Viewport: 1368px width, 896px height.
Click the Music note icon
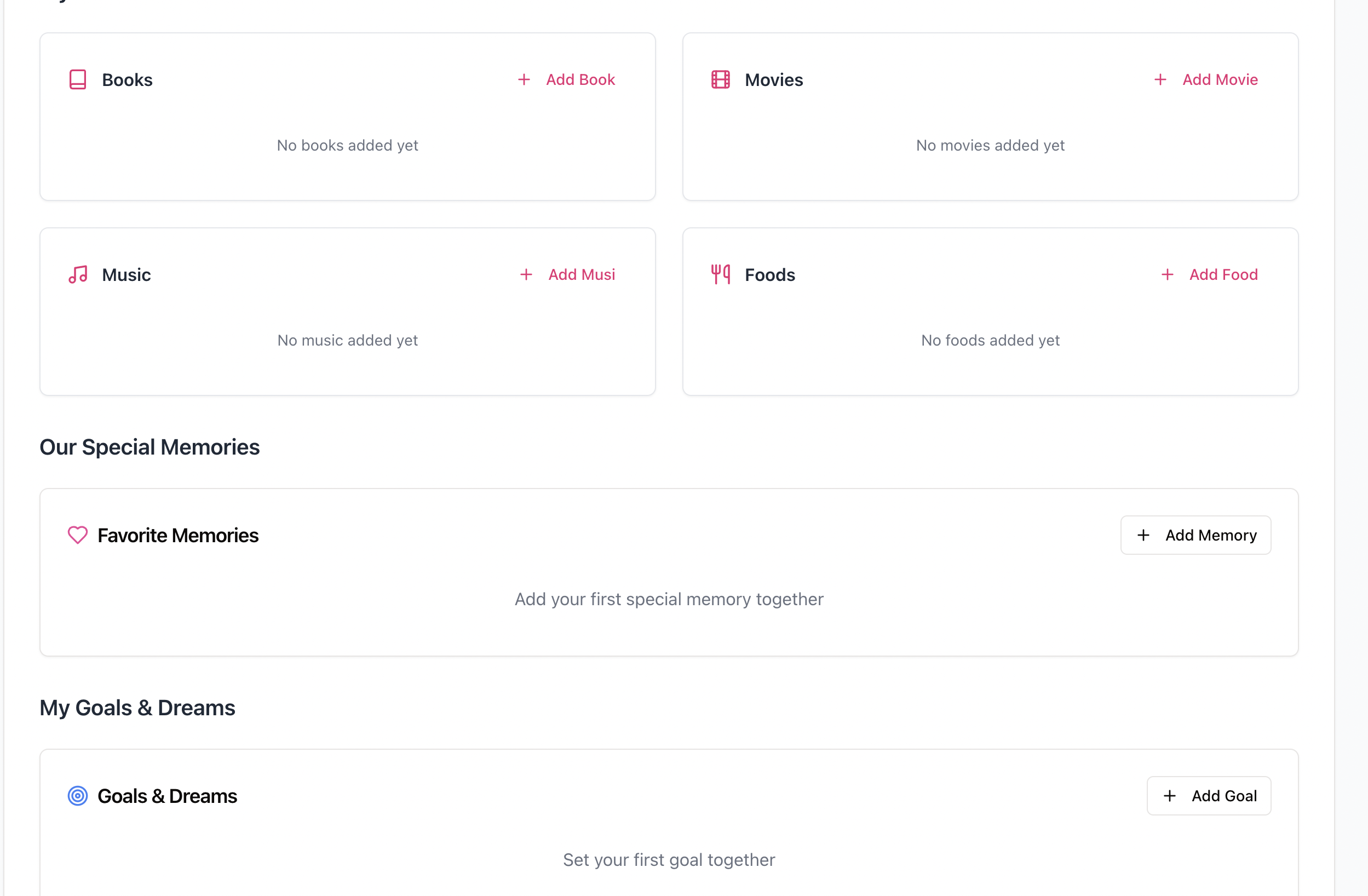tap(78, 274)
